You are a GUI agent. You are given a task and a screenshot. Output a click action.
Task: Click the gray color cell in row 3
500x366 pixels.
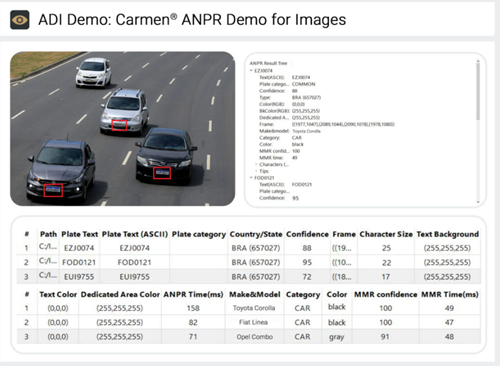(x=336, y=337)
